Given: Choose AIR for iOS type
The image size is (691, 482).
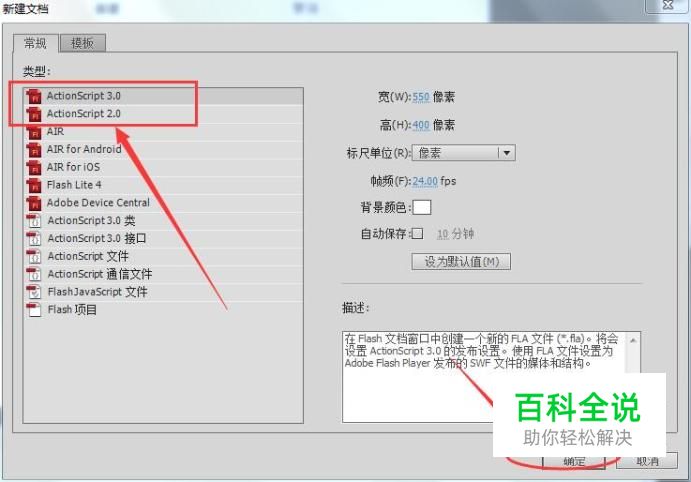Looking at the screenshot, I should coord(163,167).
